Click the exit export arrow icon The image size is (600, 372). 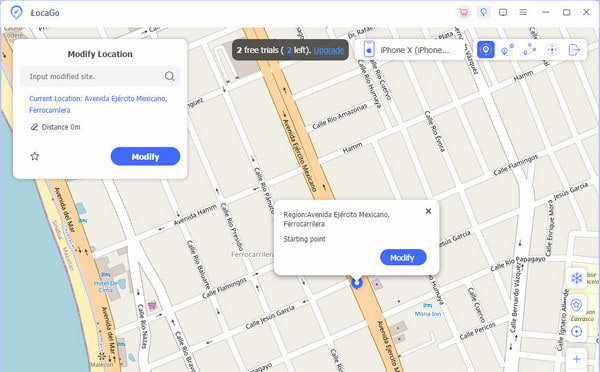pos(574,50)
